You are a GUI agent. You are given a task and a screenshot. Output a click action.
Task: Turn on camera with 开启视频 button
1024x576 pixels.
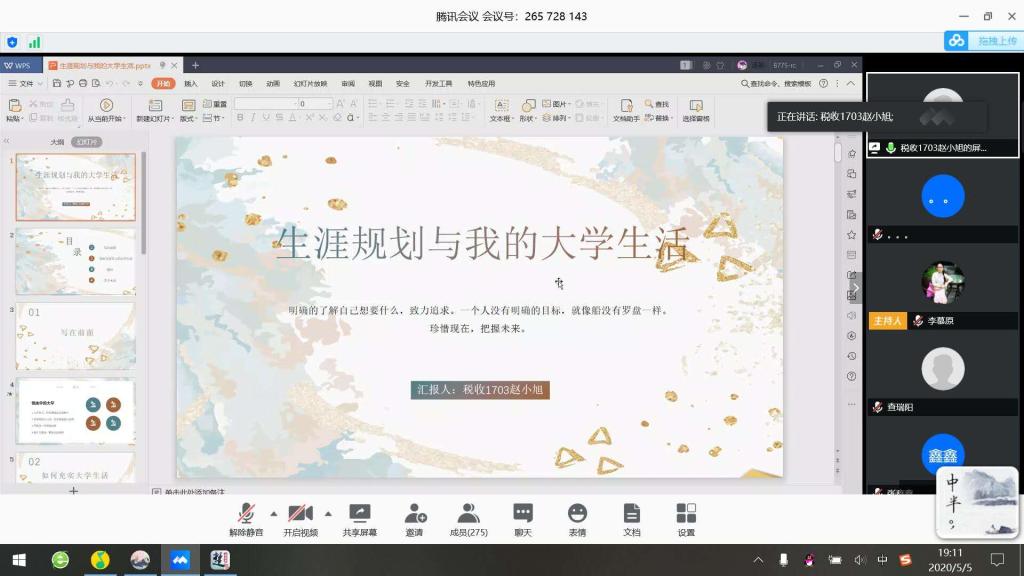(300, 518)
